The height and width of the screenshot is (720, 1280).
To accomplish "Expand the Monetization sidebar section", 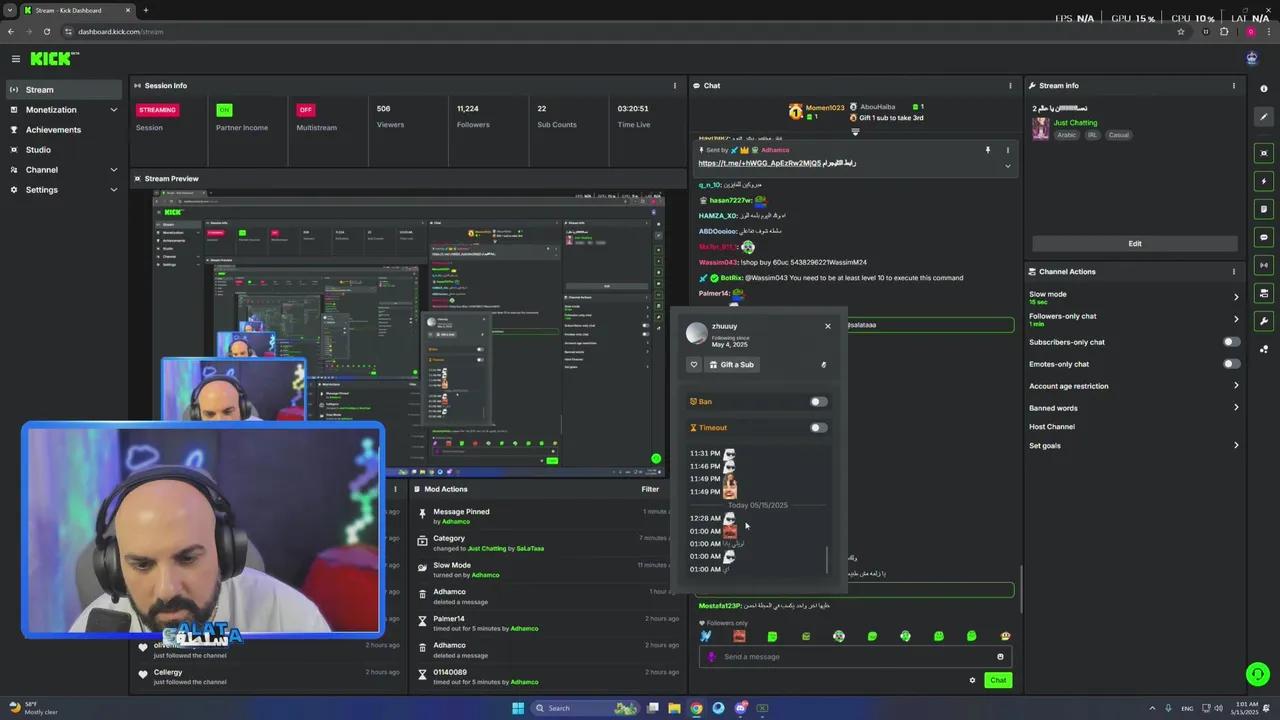I will tap(62, 110).
